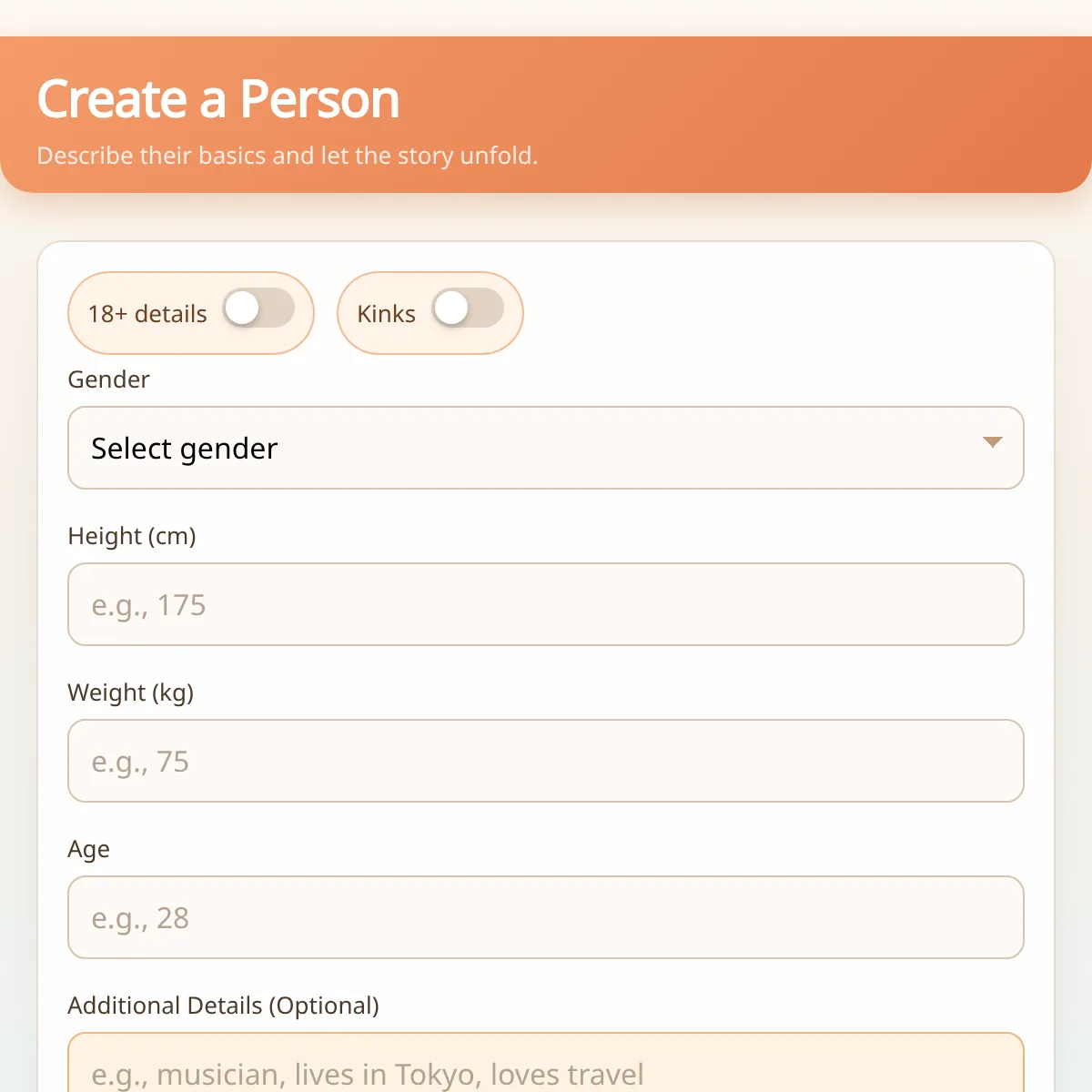Click the subtitle 'Describe their basics' text
1092x1092 pixels.
point(288,156)
